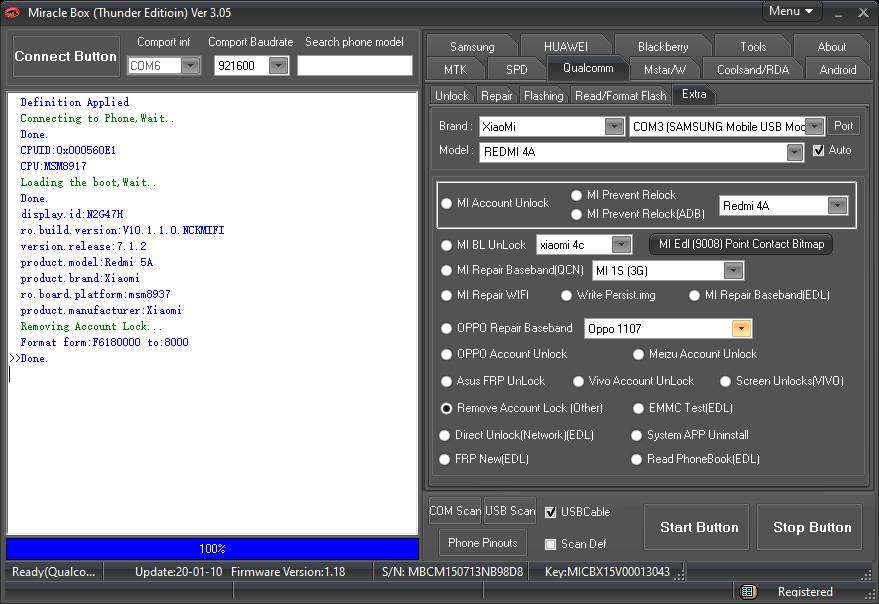Open the Repair sub-tab
The image size is (879, 604).
coord(497,96)
